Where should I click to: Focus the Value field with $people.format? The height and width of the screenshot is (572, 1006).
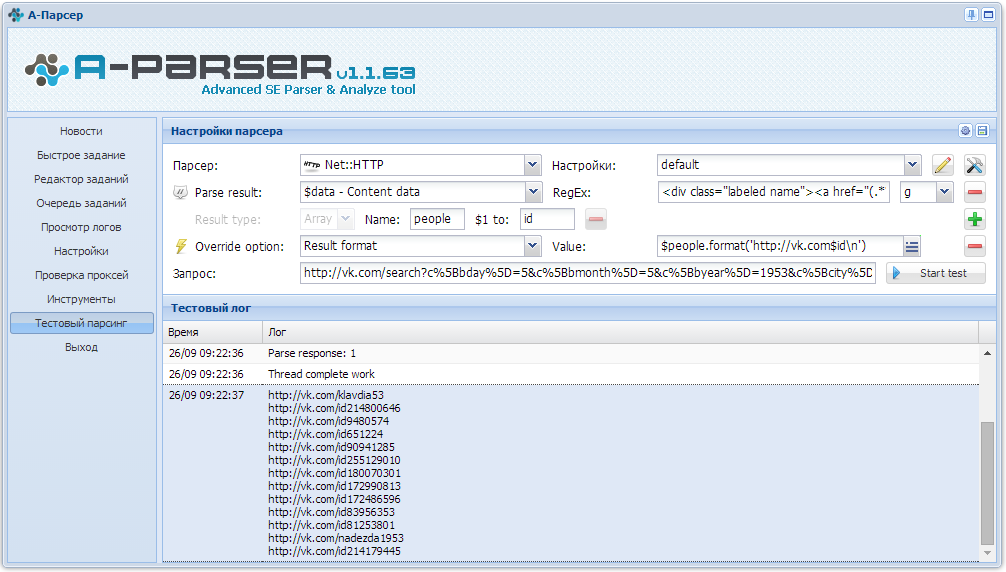click(780, 246)
